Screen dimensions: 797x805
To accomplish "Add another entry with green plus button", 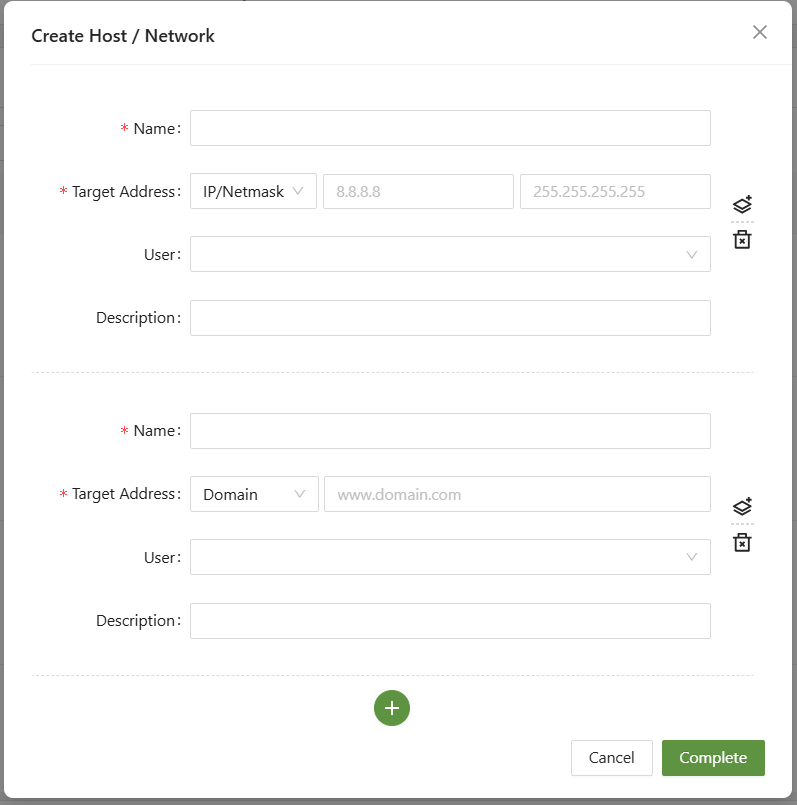I will [392, 708].
